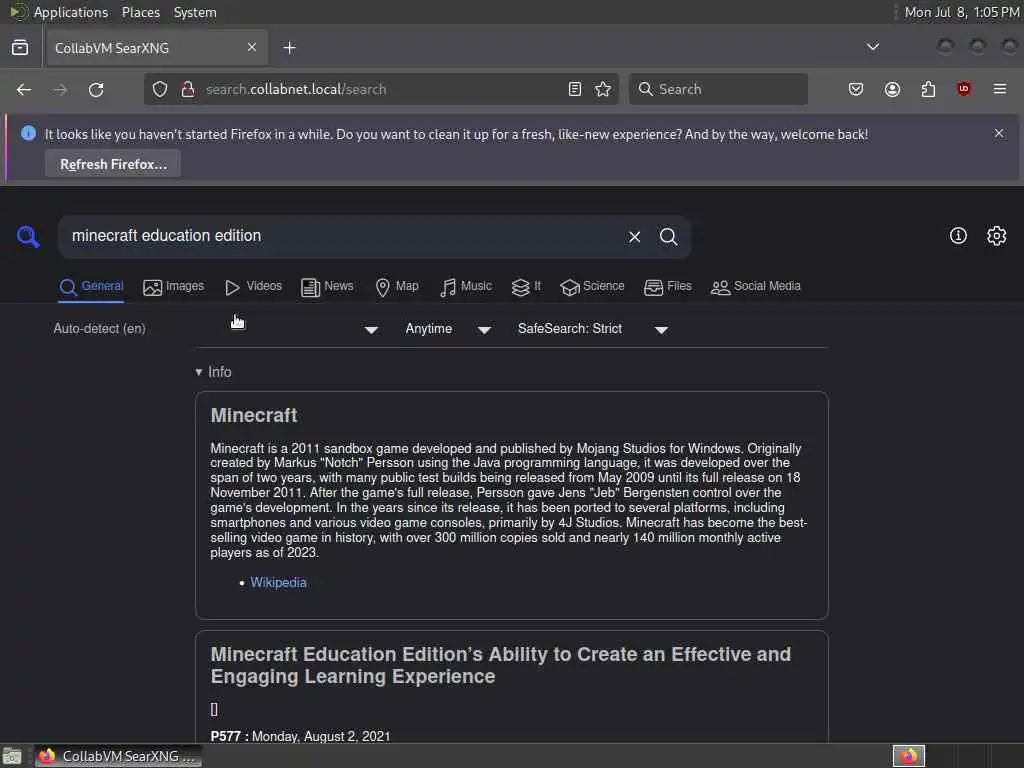The height and width of the screenshot is (768, 1024).
Task: Reload the current page
Action: click(x=96, y=89)
